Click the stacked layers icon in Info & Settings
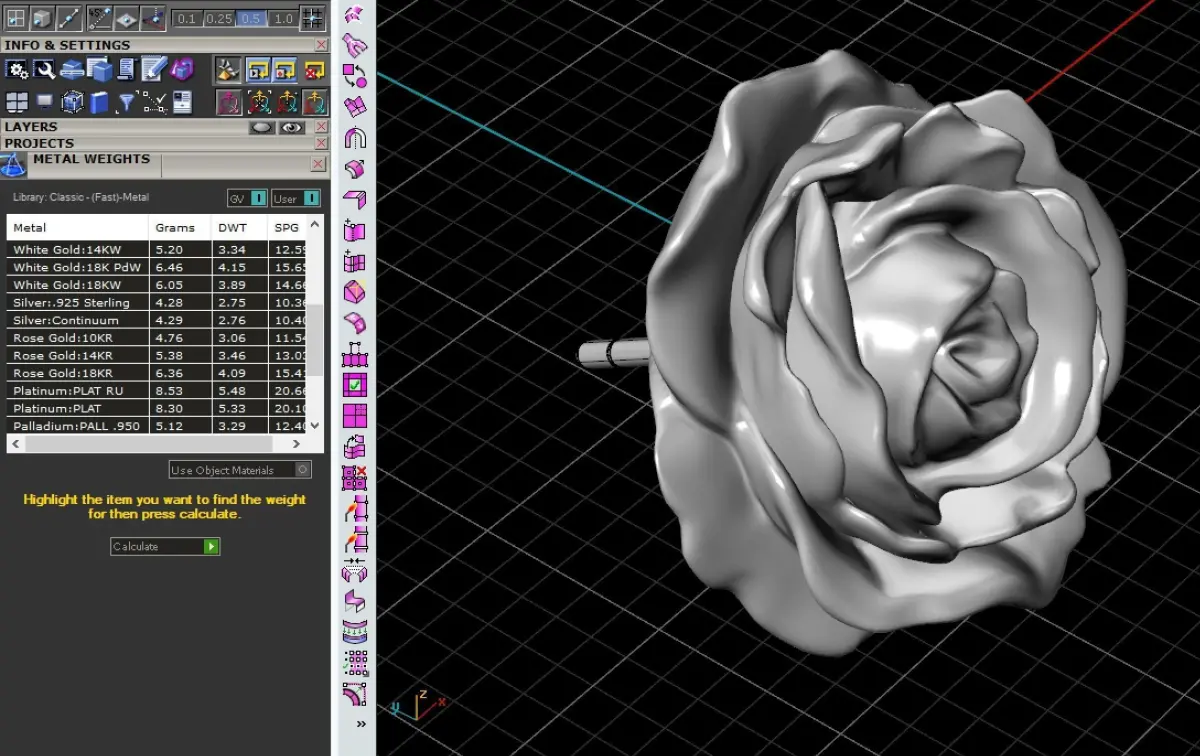Screen dimensions: 1200x756 tap(71, 69)
